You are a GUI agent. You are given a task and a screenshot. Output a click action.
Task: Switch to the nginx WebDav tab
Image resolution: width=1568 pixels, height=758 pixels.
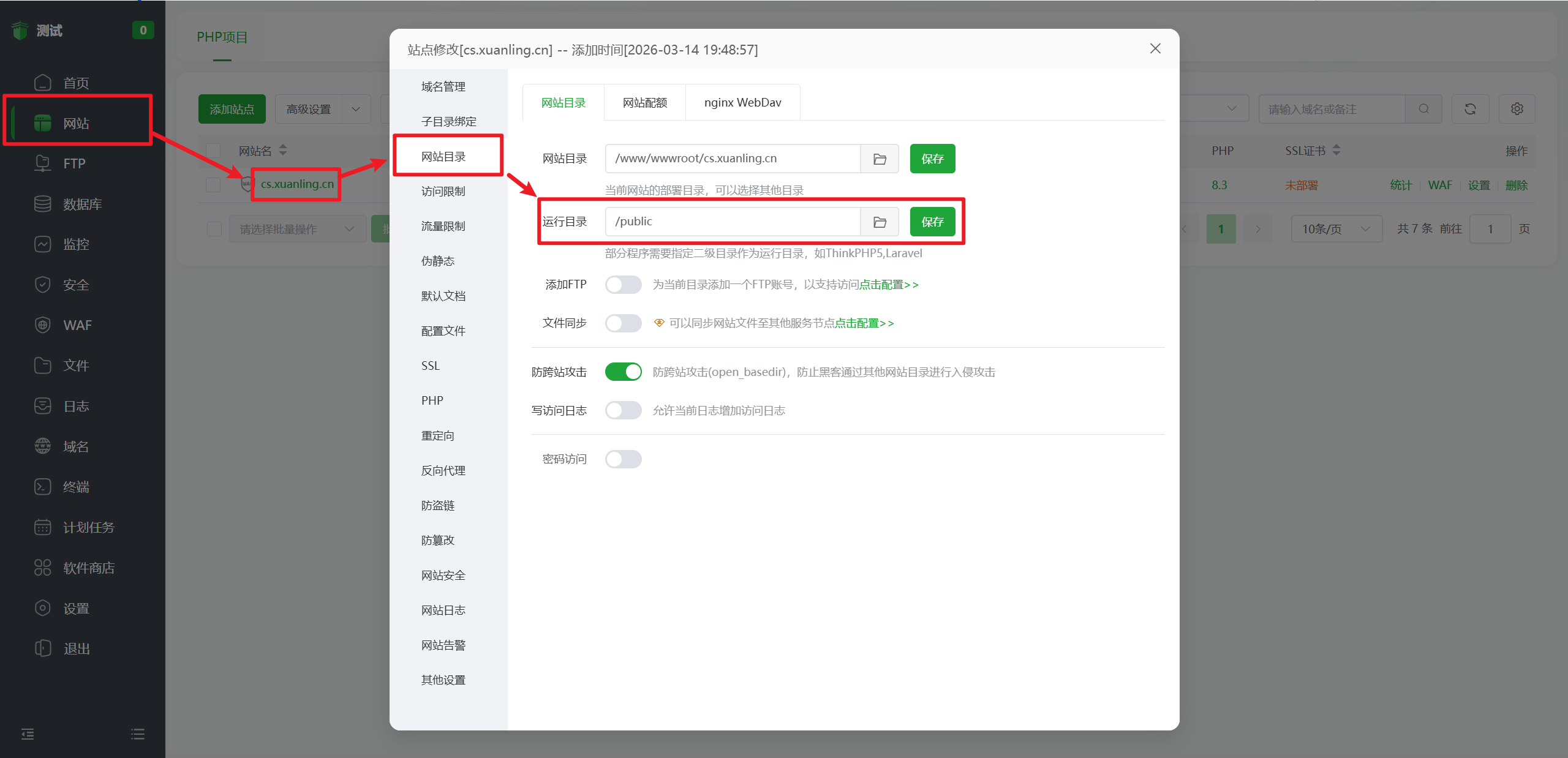pyautogui.click(x=742, y=102)
